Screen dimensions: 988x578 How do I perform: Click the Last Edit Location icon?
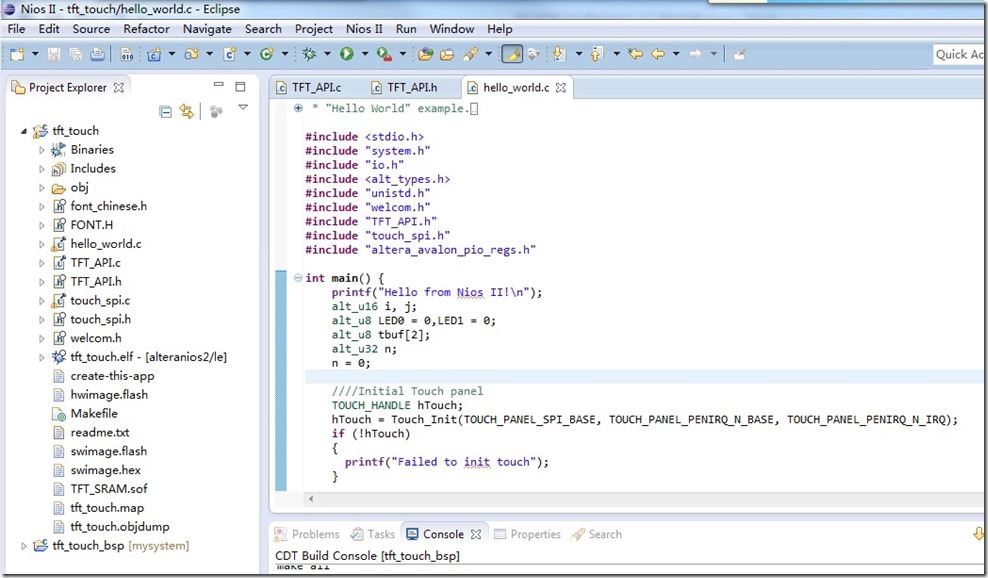(x=636, y=54)
